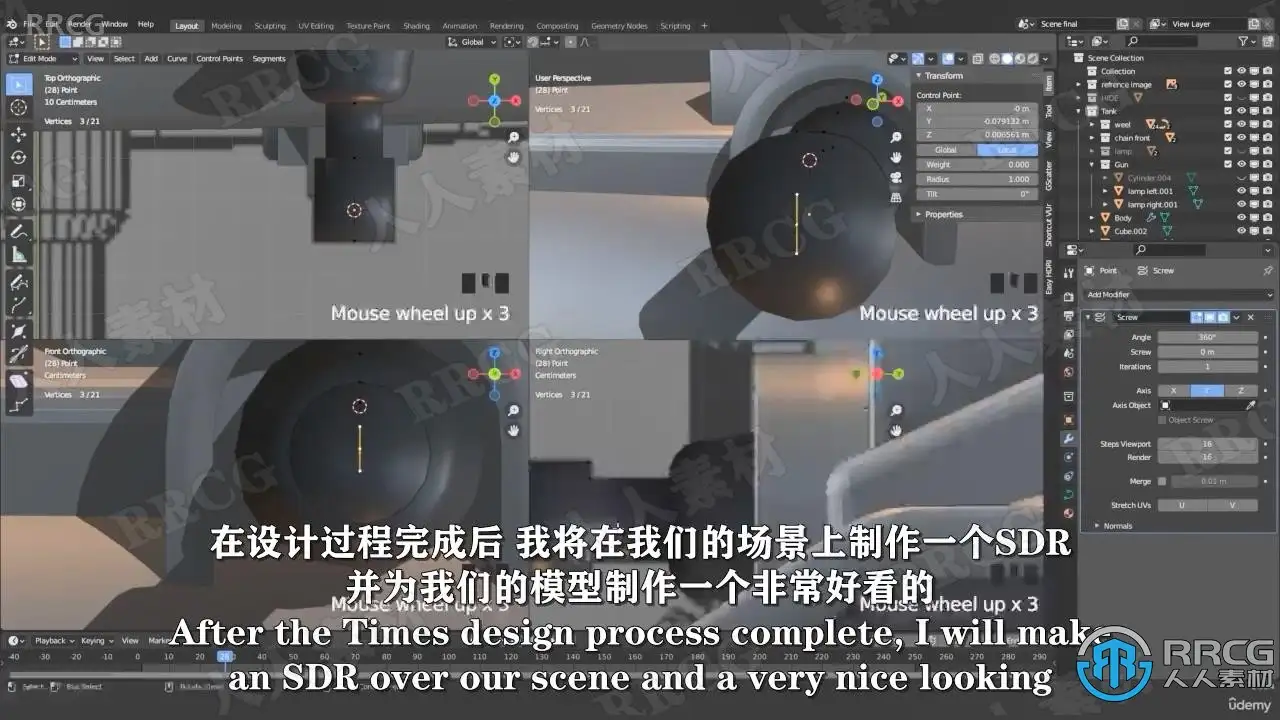This screenshot has height=720, width=1280.
Task: Open the outliner filter funnel
Action: (1244, 41)
